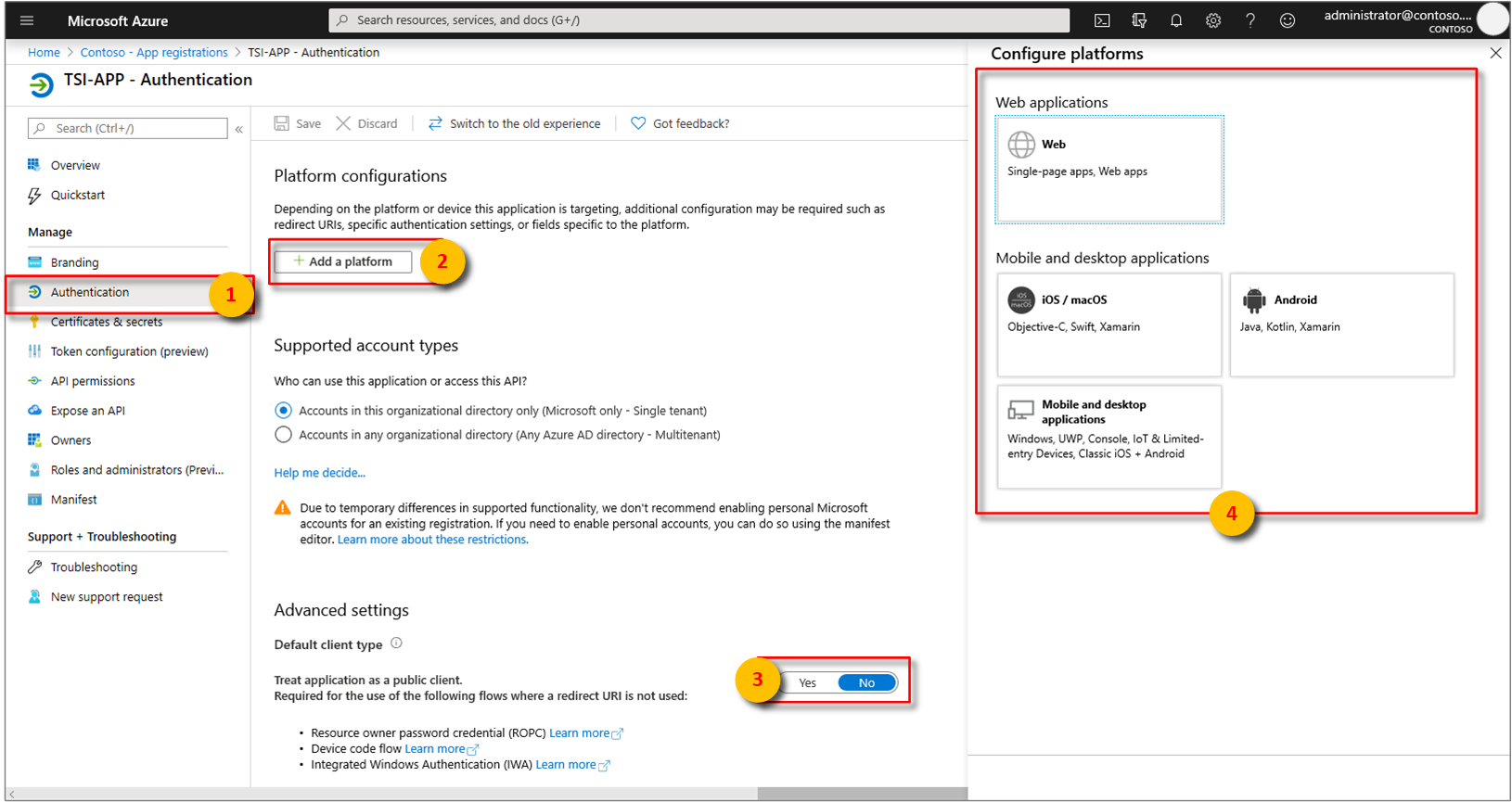Click the Expose an API cloud icon

pyautogui.click(x=34, y=411)
